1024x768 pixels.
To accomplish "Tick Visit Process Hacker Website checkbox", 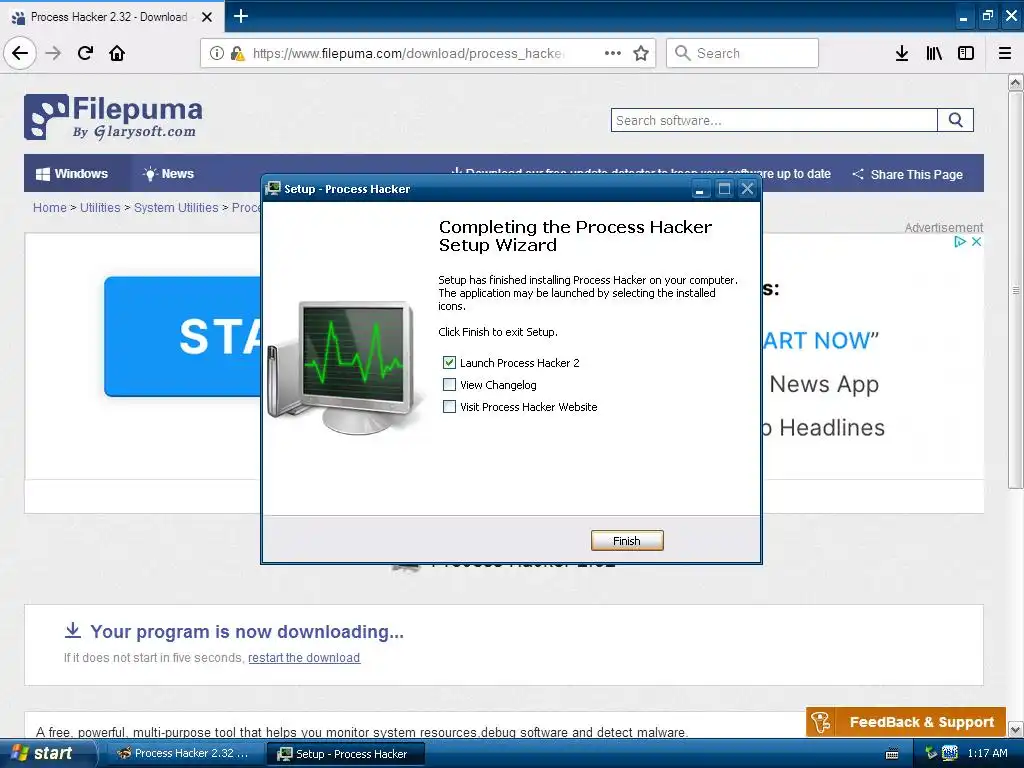I will click(x=449, y=407).
